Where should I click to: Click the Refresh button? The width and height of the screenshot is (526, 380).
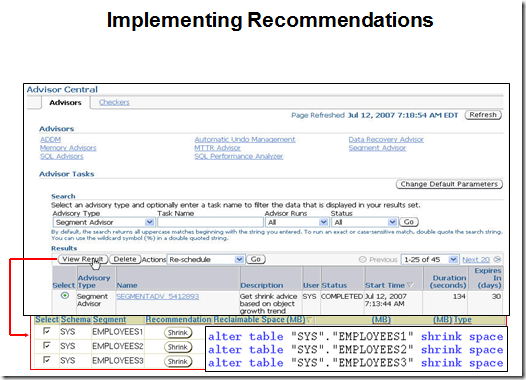click(483, 115)
